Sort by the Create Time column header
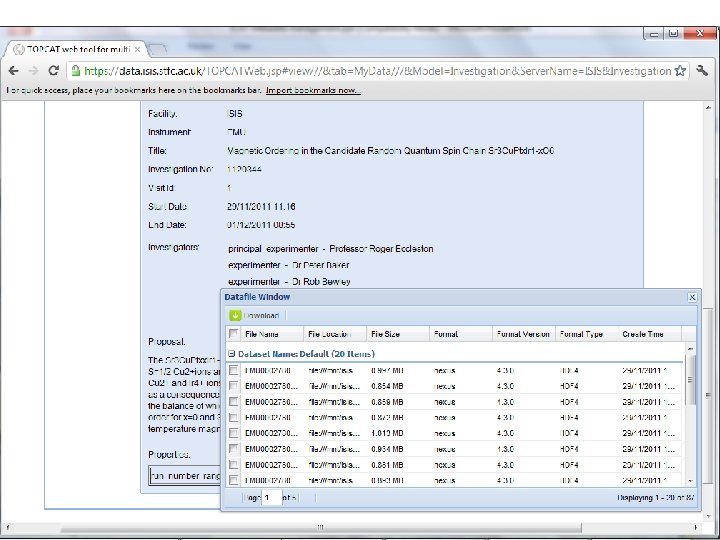Viewport: 720px width, 540px height. pos(649,334)
